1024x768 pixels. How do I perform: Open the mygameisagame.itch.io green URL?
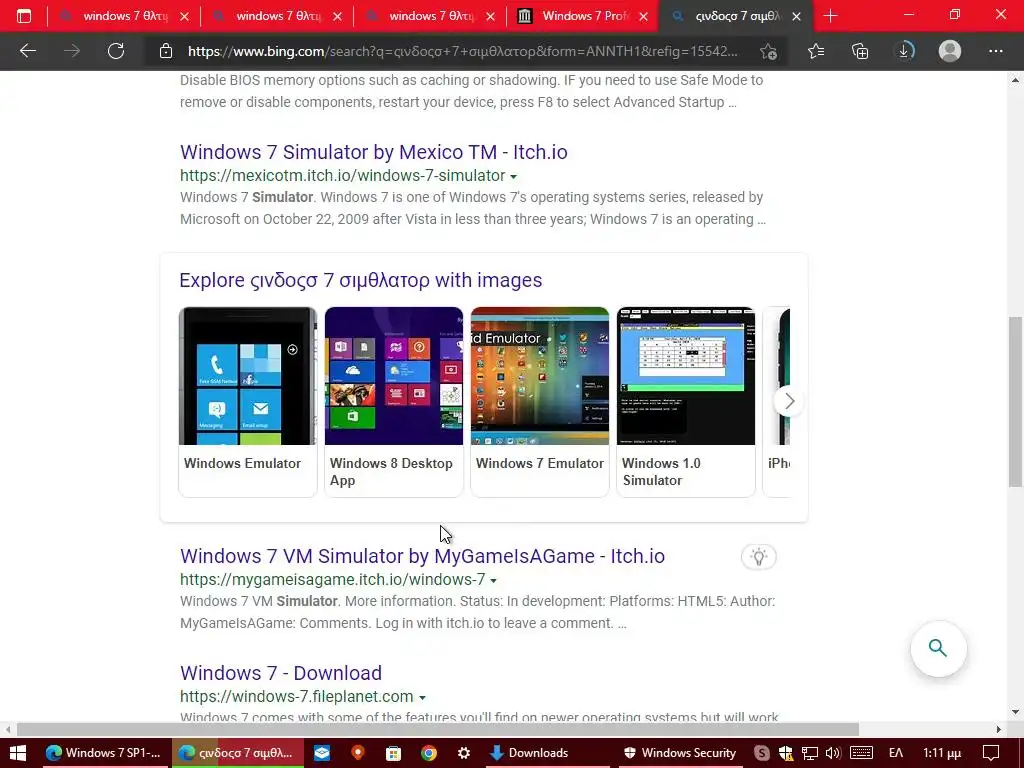[332, 580]
